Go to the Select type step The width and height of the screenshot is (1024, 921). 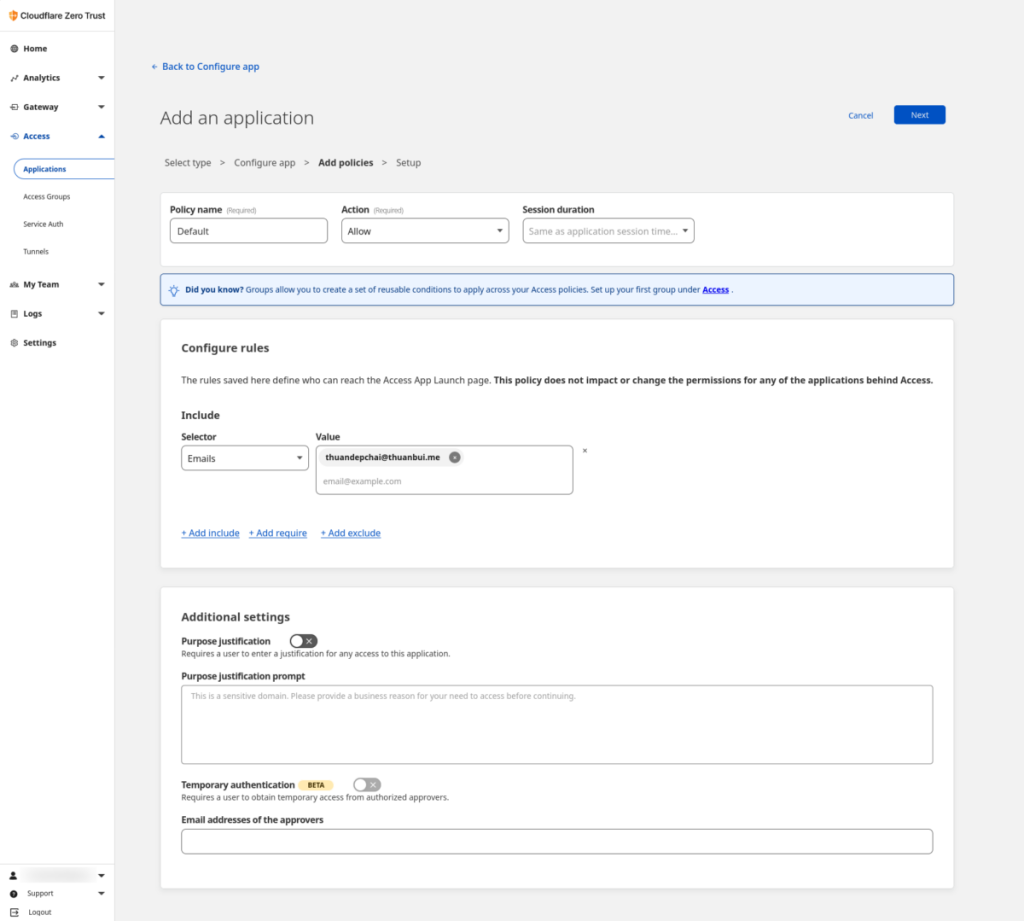point(187,163)
